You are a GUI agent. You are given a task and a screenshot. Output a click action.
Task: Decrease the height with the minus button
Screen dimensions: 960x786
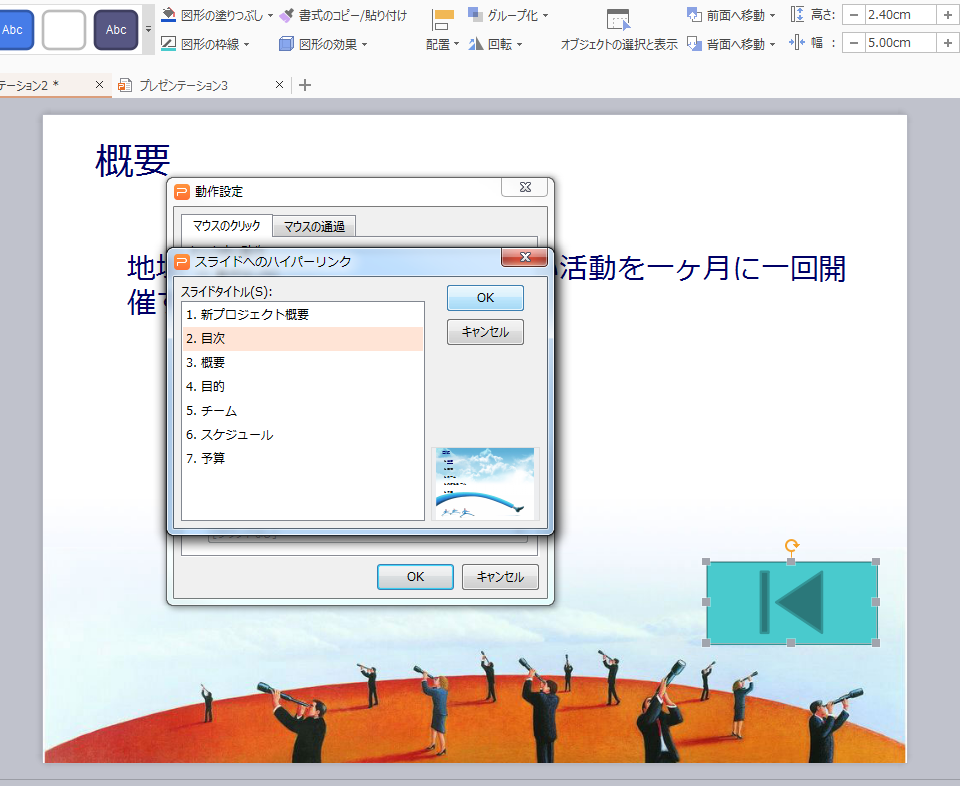(854, 15)
